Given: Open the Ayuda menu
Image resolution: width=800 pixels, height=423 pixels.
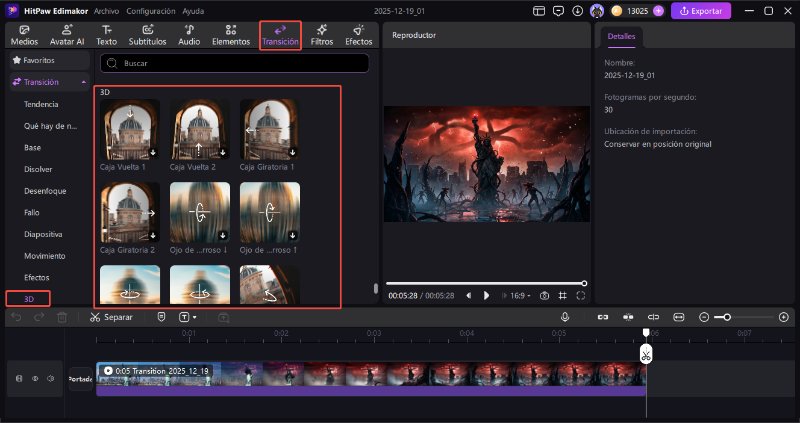Looking at the screenshot, I should click(x=193, y=11).
